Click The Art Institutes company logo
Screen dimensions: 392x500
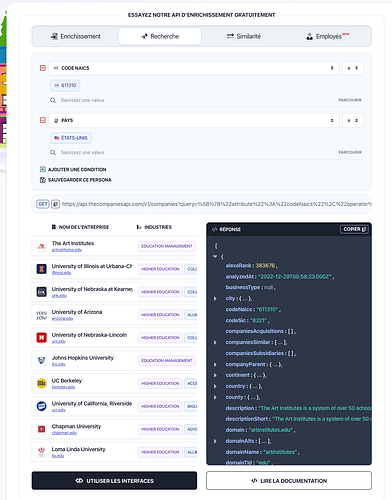click(x=42, y=246)
